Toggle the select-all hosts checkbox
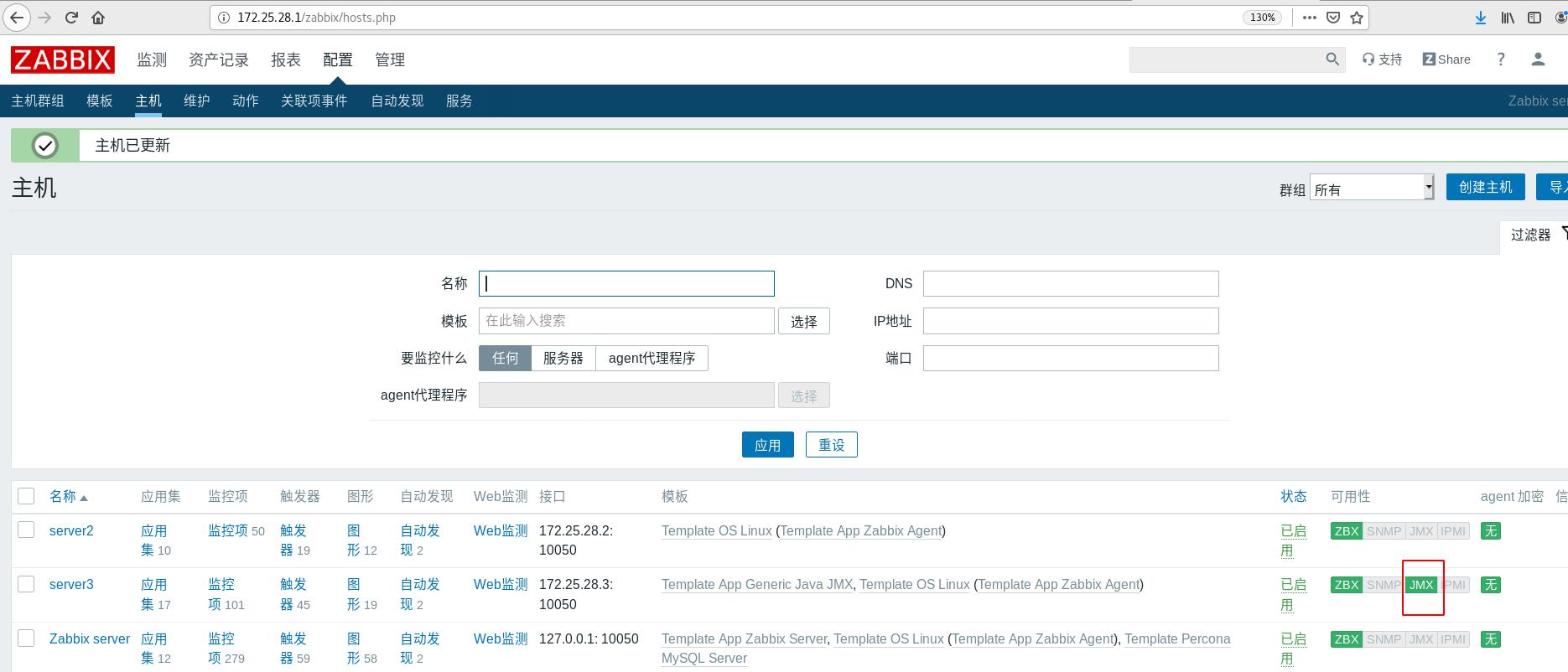 tap(26, 496)
